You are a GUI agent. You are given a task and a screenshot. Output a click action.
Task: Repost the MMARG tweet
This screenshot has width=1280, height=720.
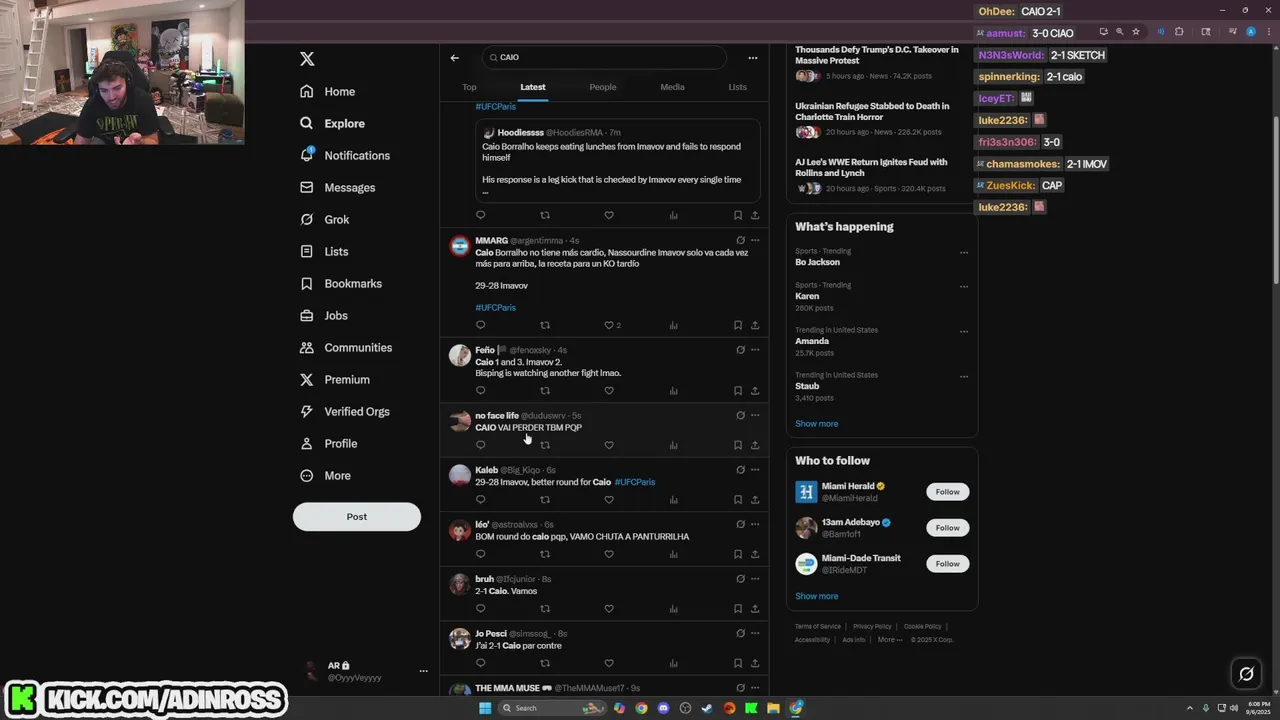[x=545, y=325]
